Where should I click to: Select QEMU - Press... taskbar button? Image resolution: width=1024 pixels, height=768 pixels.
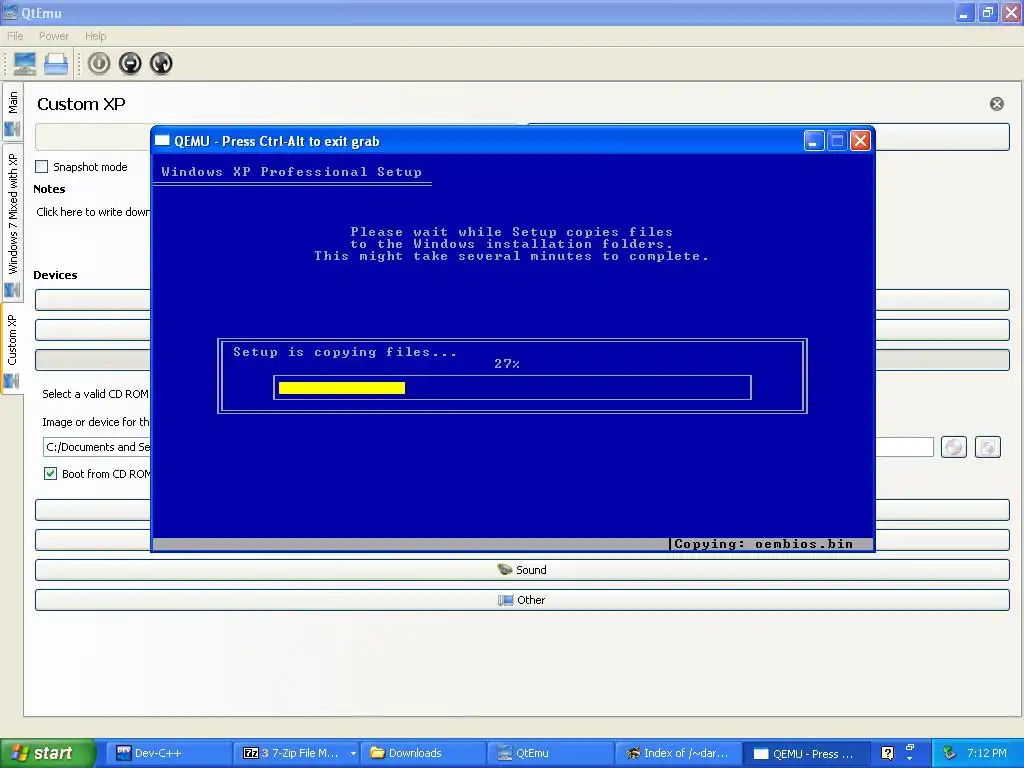coord(805,753)
